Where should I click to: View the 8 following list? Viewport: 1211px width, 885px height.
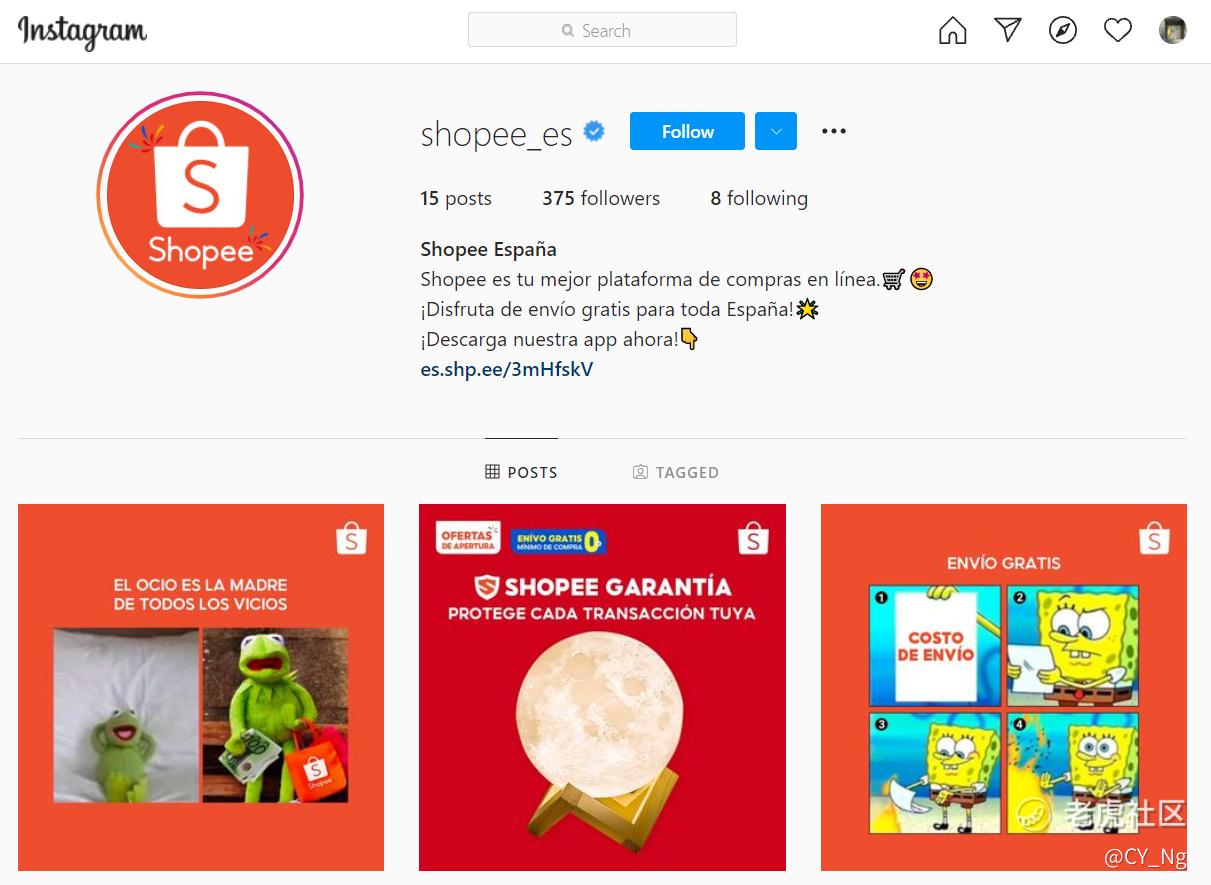pos(759,198)
